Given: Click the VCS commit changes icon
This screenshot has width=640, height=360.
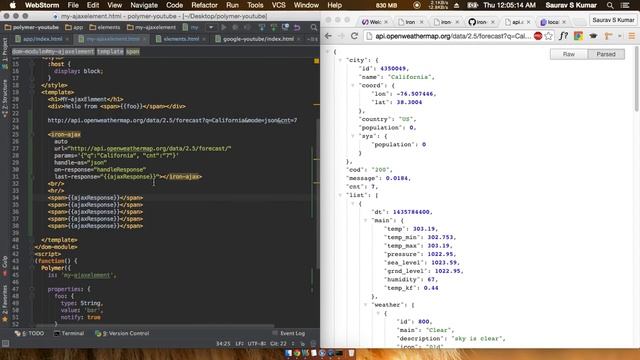Looking at the screenshot, I should [x=273, y=27].
